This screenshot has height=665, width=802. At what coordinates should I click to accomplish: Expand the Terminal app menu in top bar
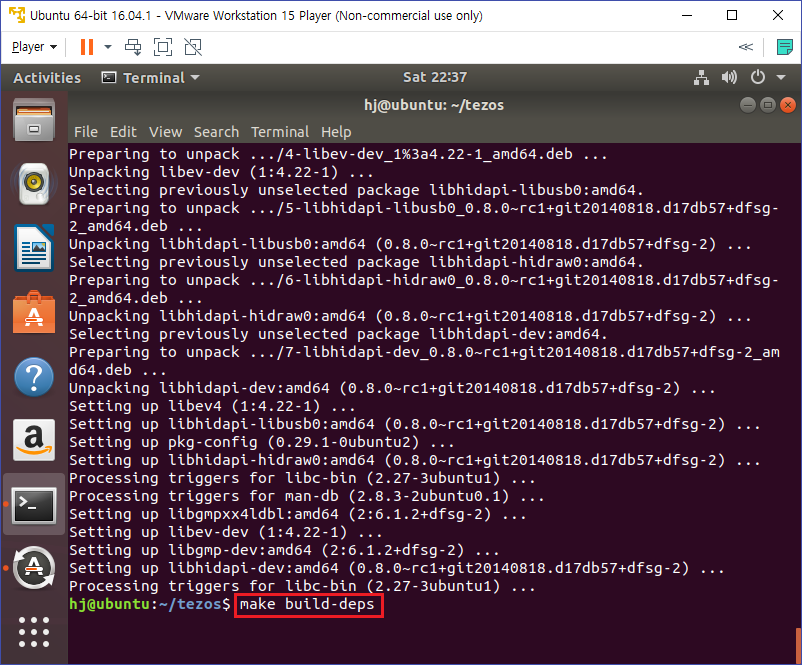coord(150,78)
